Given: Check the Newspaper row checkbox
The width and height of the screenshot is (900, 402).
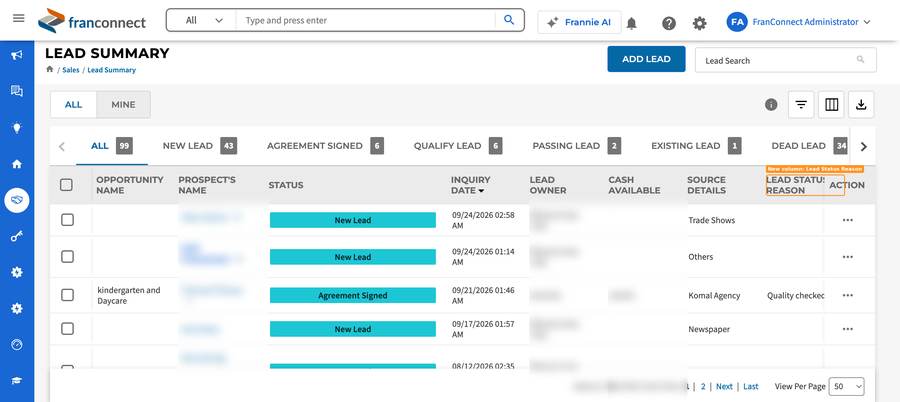Looking at the screenshot, I should (x=68, y=329).
